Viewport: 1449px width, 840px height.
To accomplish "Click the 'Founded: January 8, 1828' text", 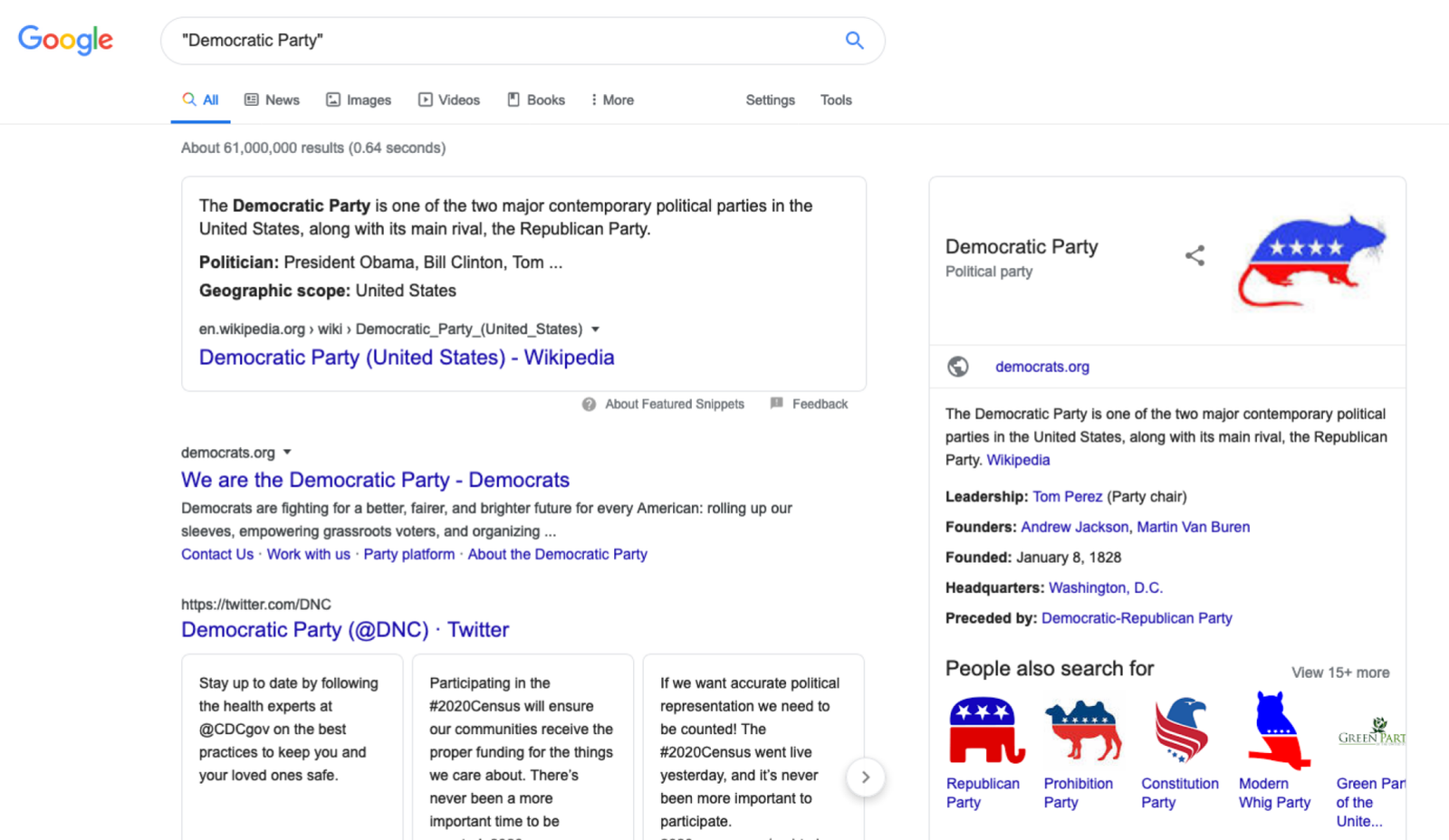I will pyautogui.click(x=1033, y=558).
